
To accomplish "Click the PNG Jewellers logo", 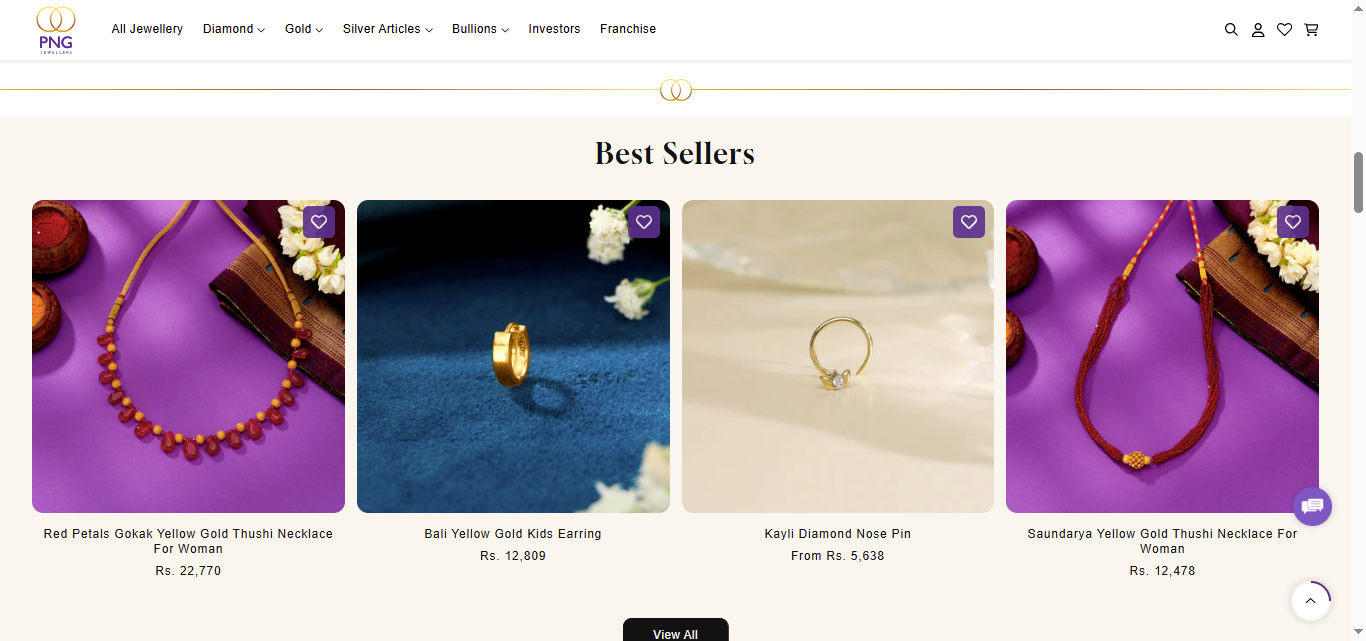I will coord(56,30).
